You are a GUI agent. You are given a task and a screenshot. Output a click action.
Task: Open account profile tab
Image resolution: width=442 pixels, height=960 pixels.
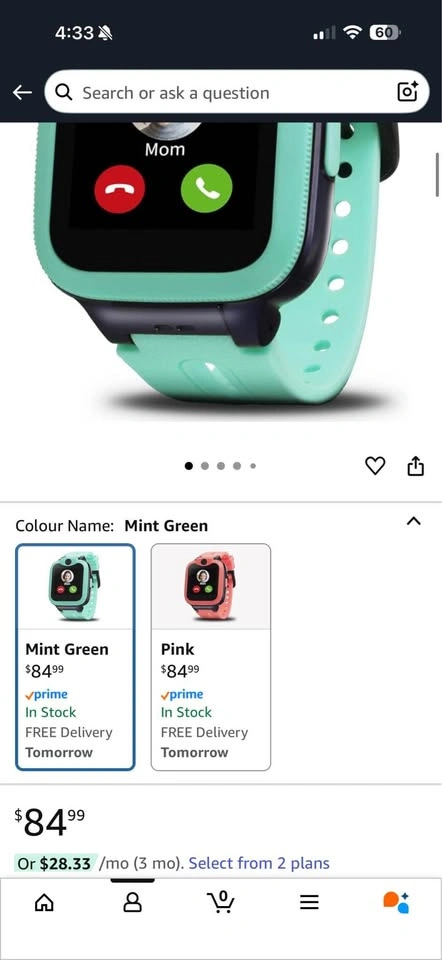(x=132, y=901)
